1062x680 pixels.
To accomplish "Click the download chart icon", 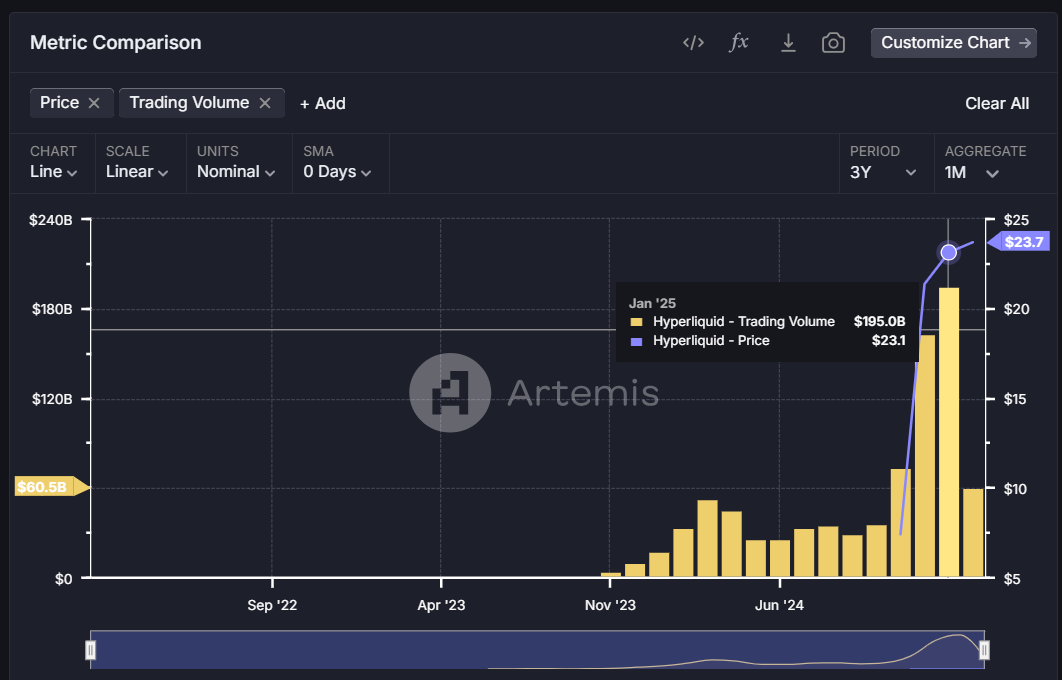I will click(788, 43).
